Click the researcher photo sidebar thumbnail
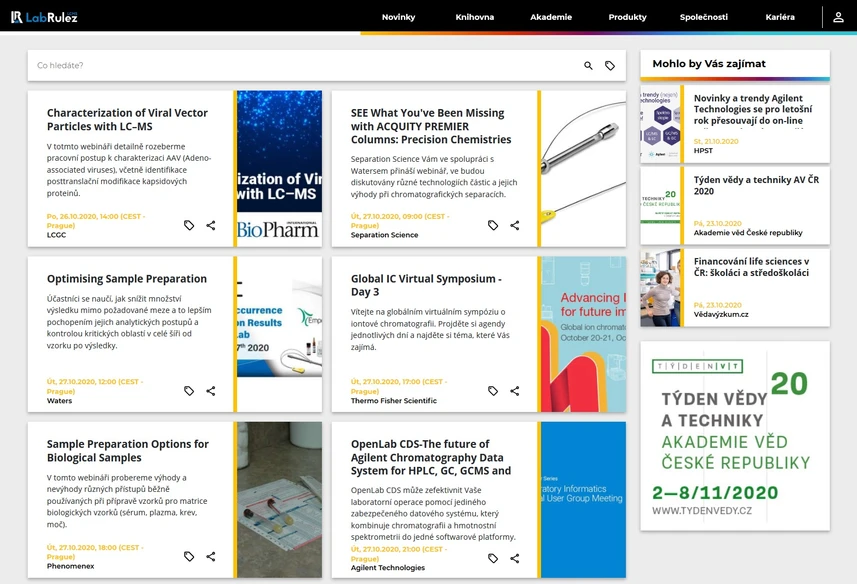Screen dimensions: 857x584 pos(660,288)
